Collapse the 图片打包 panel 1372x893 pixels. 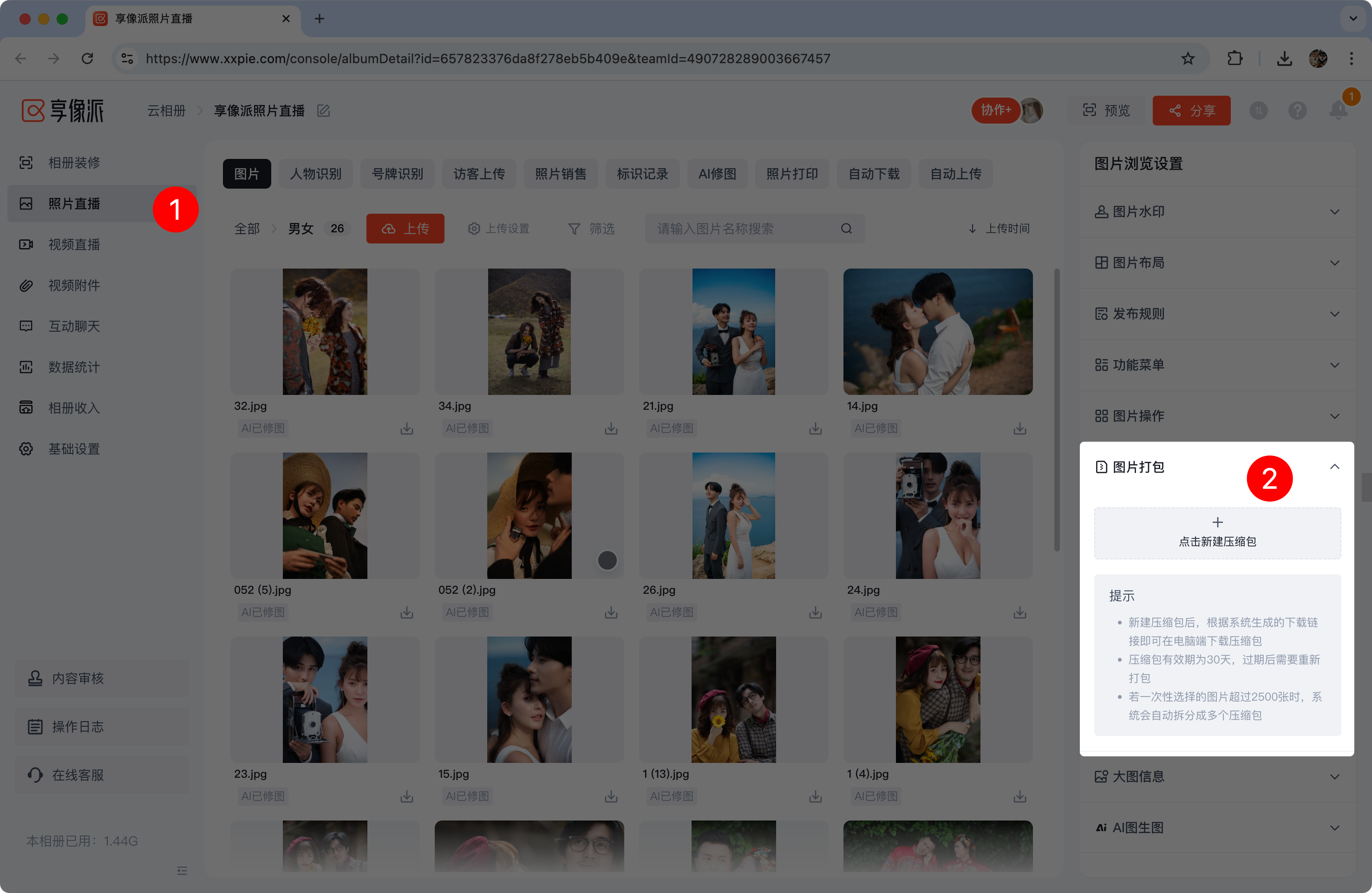tap(1334, 466)
